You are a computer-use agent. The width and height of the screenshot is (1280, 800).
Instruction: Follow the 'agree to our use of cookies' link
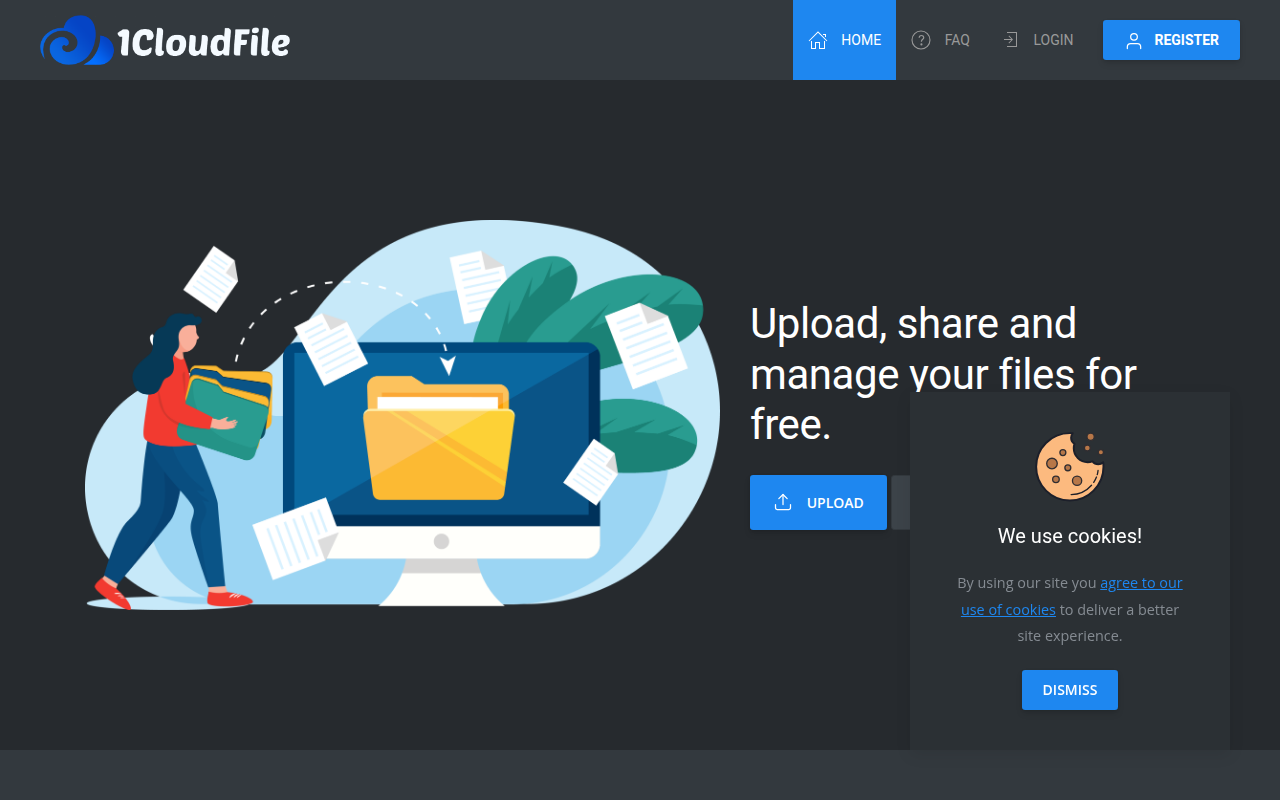tap(1071, 596)
